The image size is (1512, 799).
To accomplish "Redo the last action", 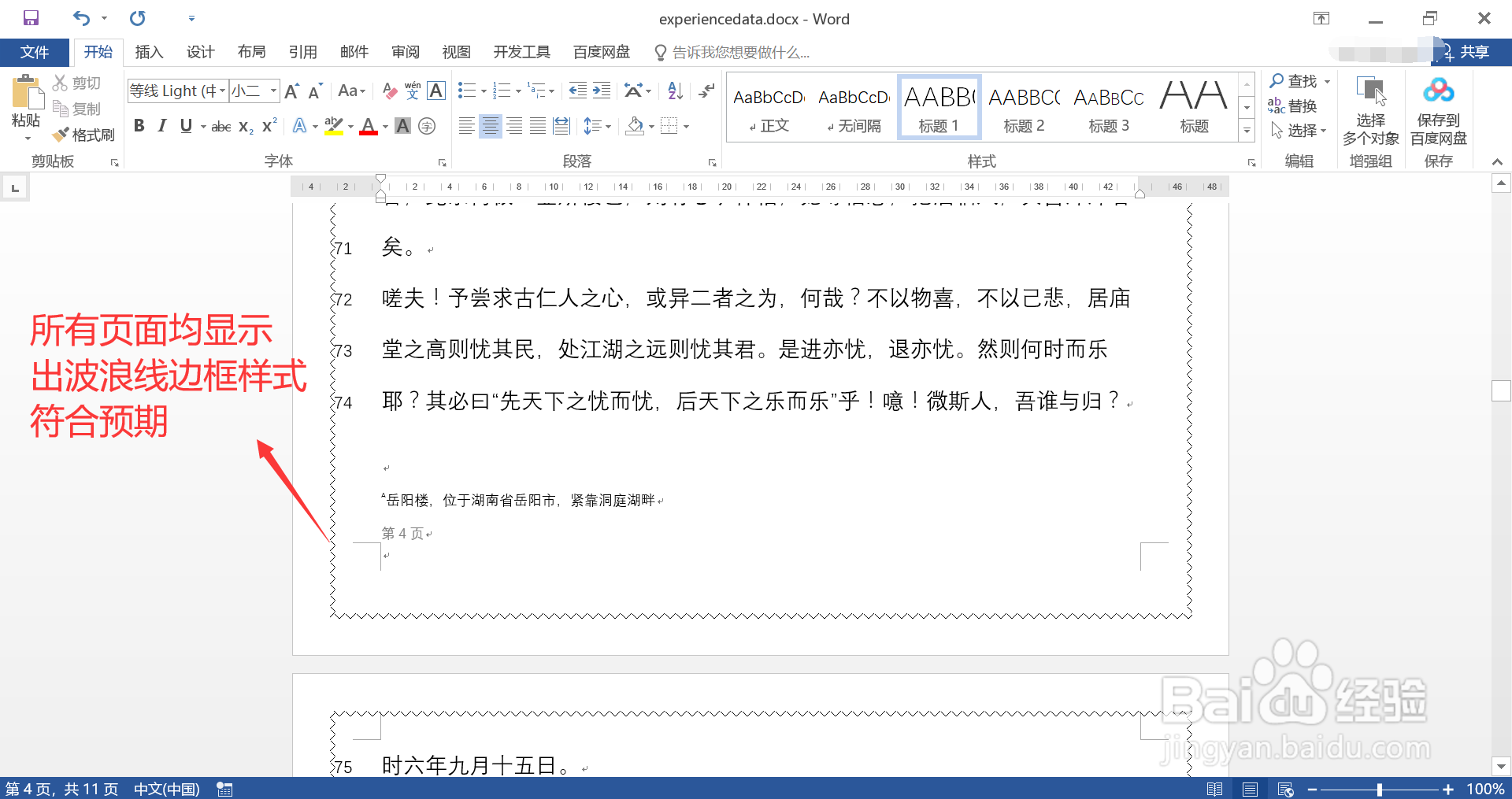I will pos(138,18).
